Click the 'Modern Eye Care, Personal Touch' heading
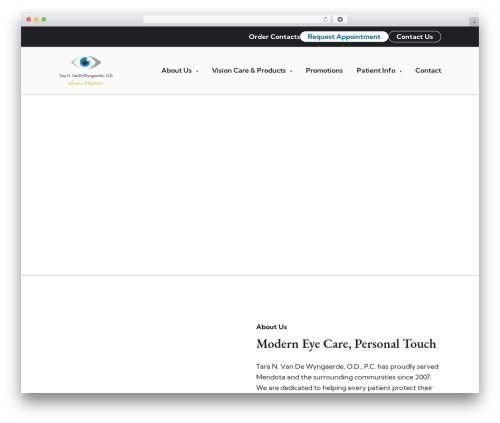500x423 pixels. pyautogui.click(x=346, y=344)
